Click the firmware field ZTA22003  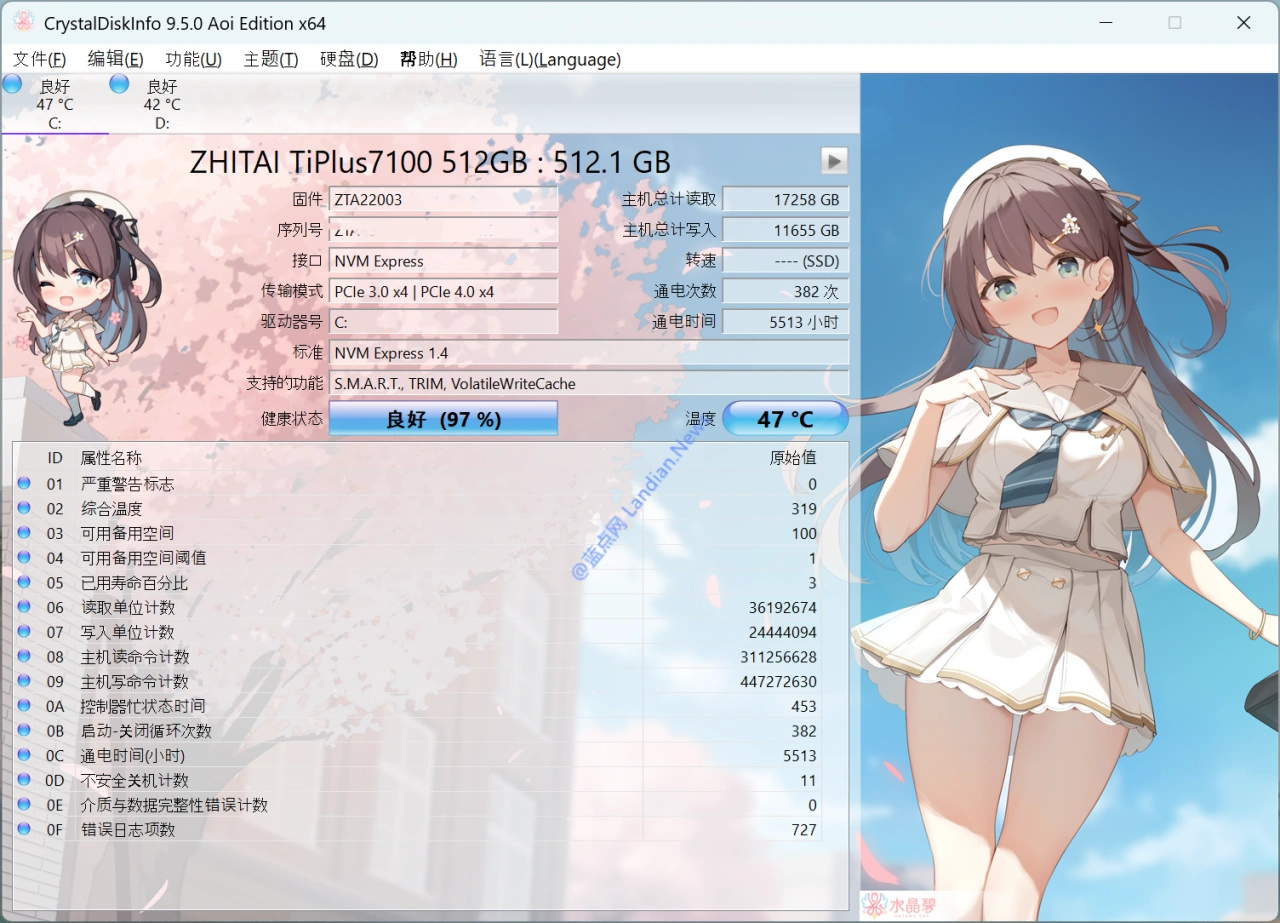(x=443, y=199)
